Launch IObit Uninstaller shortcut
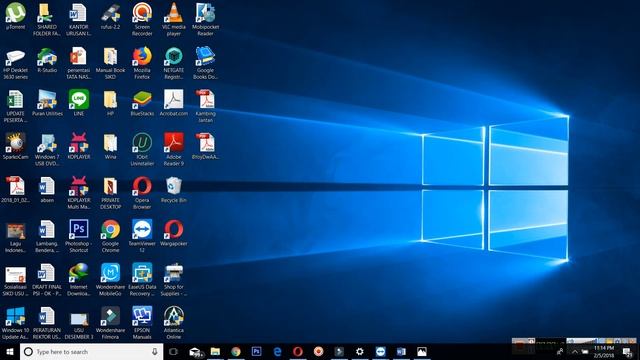 (142, 150)
